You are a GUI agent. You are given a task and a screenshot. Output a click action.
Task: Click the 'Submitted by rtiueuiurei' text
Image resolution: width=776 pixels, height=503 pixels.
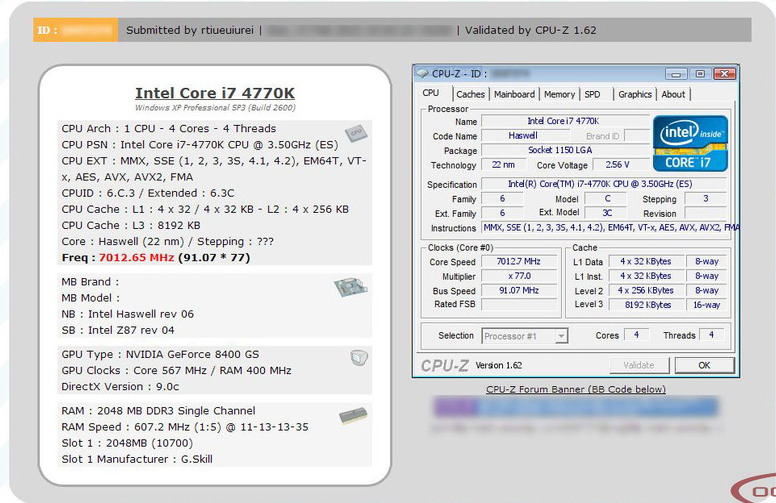190,30
